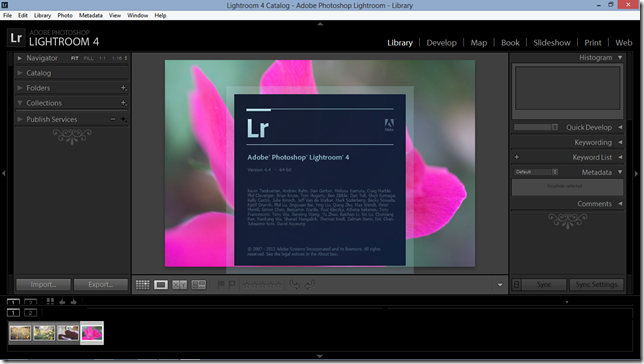Screen dimensions: 644x364
Task: Open the Help menu
Action: point(160,15)
